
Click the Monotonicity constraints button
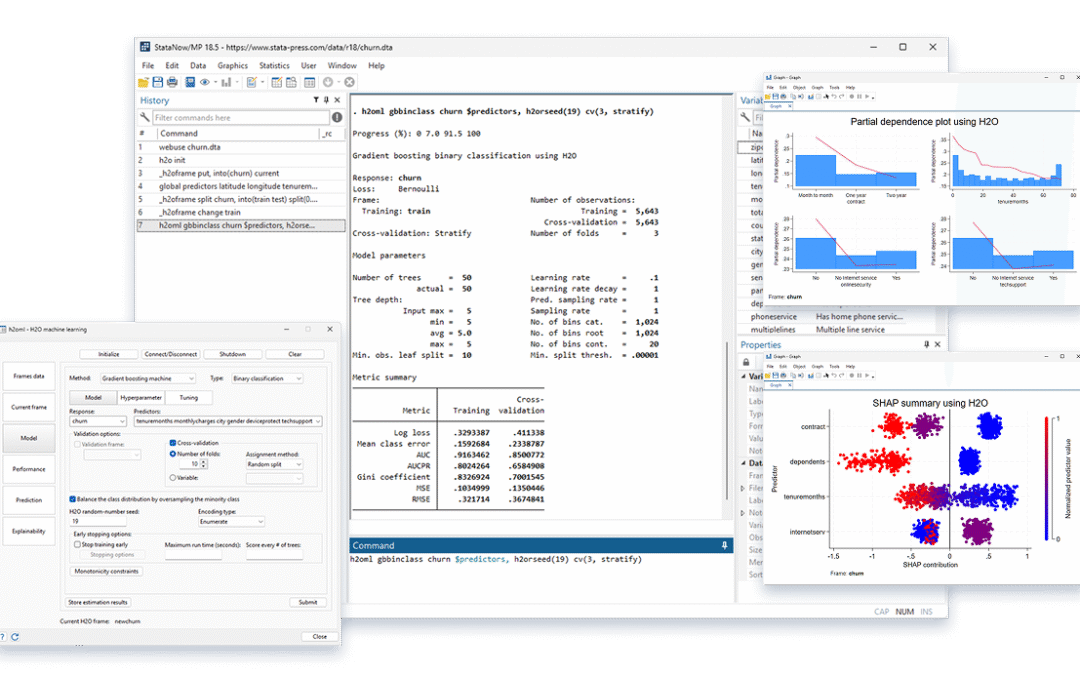[106, 571]
